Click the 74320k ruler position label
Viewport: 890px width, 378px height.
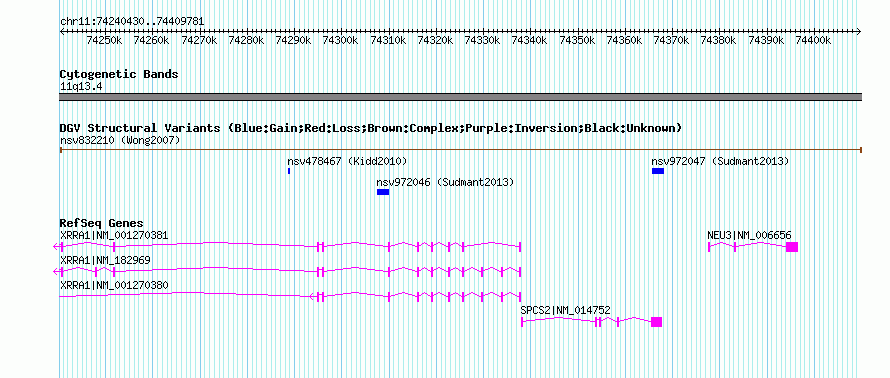(435, 40)
